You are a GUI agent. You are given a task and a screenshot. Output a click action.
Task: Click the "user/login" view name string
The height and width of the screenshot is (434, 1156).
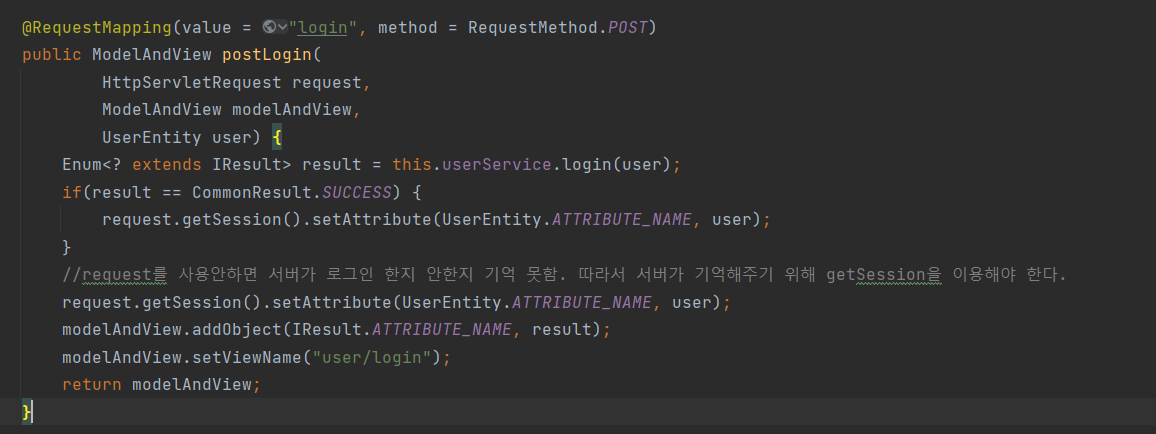point(372,358)
